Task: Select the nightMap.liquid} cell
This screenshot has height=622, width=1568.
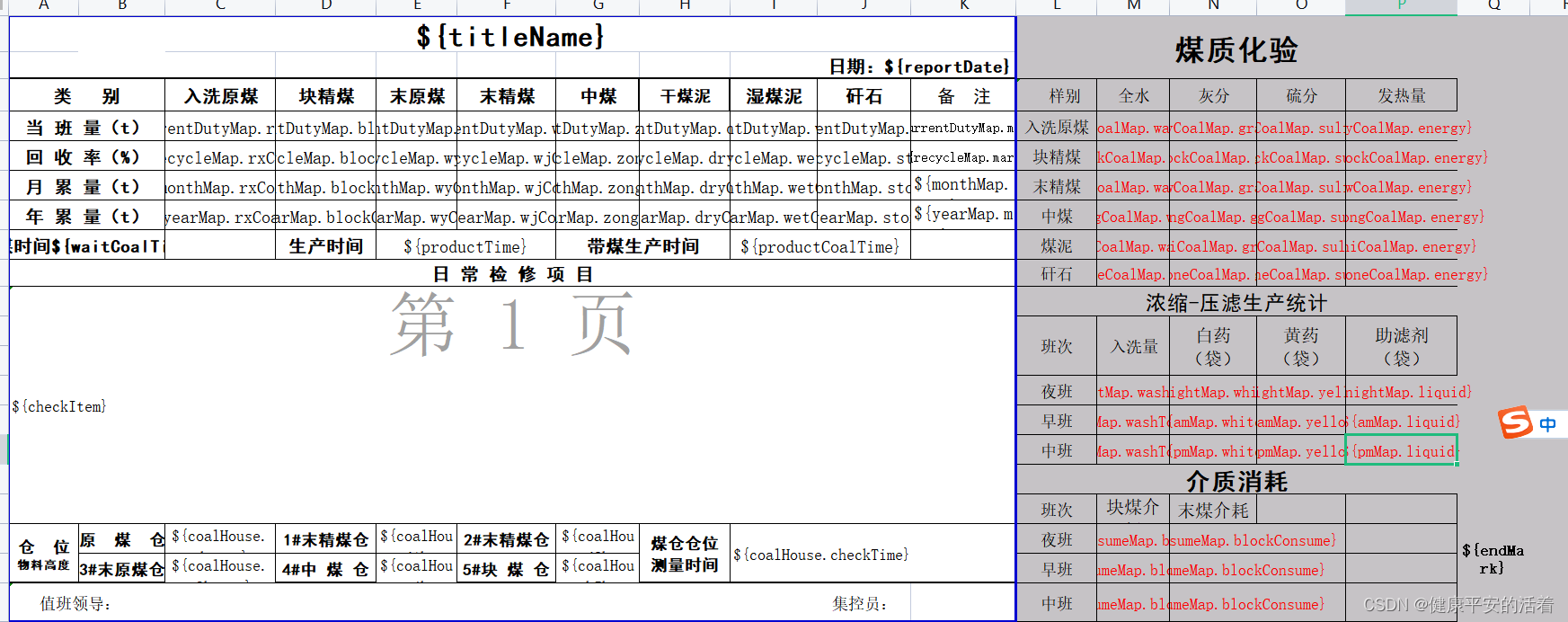Action: coord(1402,392)
